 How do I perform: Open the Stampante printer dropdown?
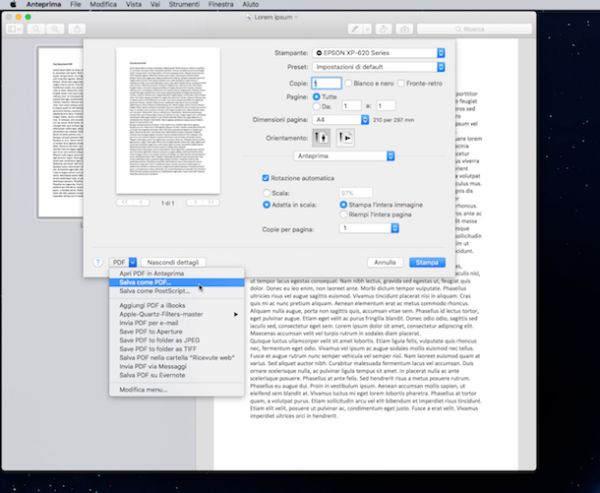379,51
